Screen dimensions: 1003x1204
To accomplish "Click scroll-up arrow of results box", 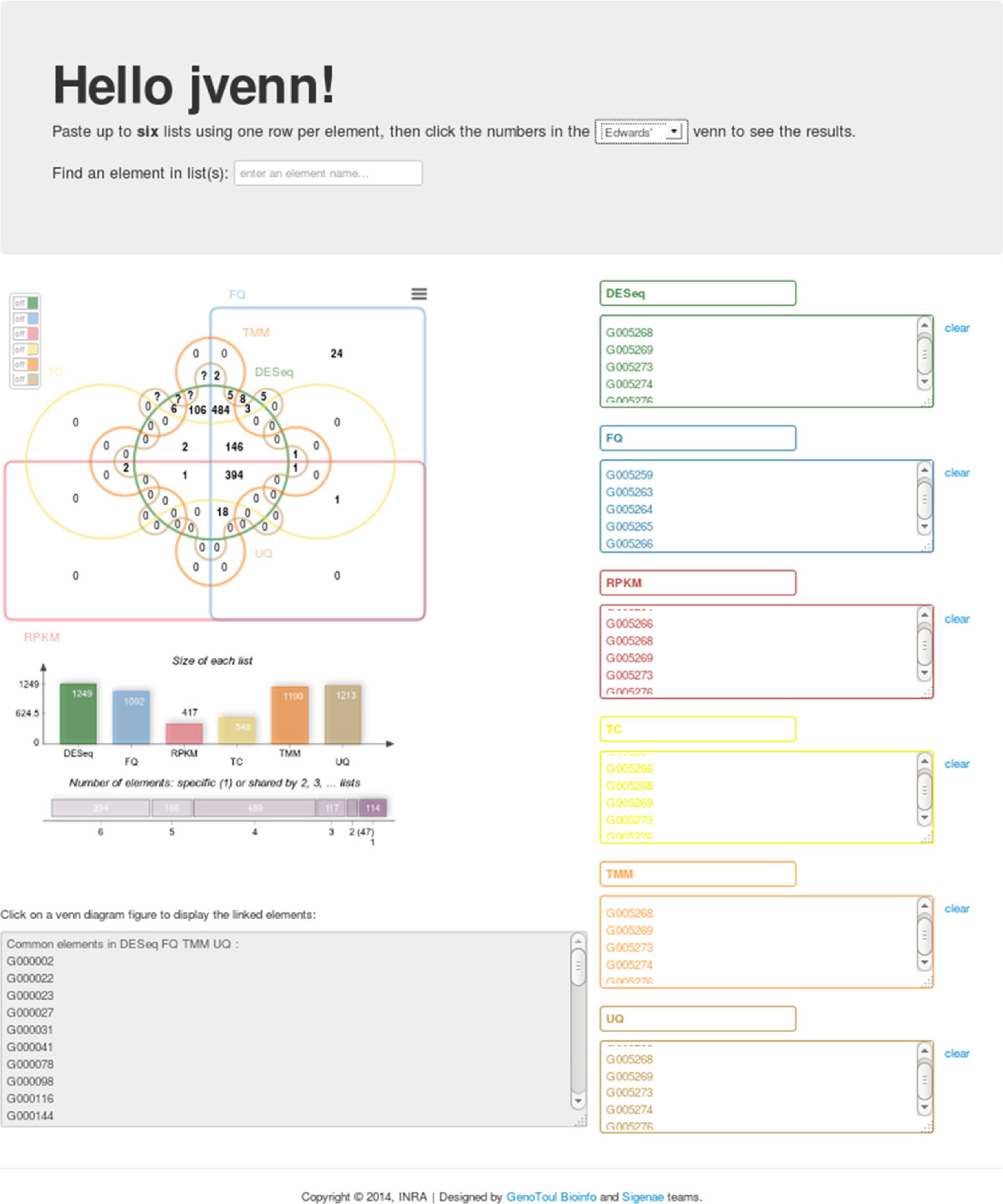I will point(578,942).
